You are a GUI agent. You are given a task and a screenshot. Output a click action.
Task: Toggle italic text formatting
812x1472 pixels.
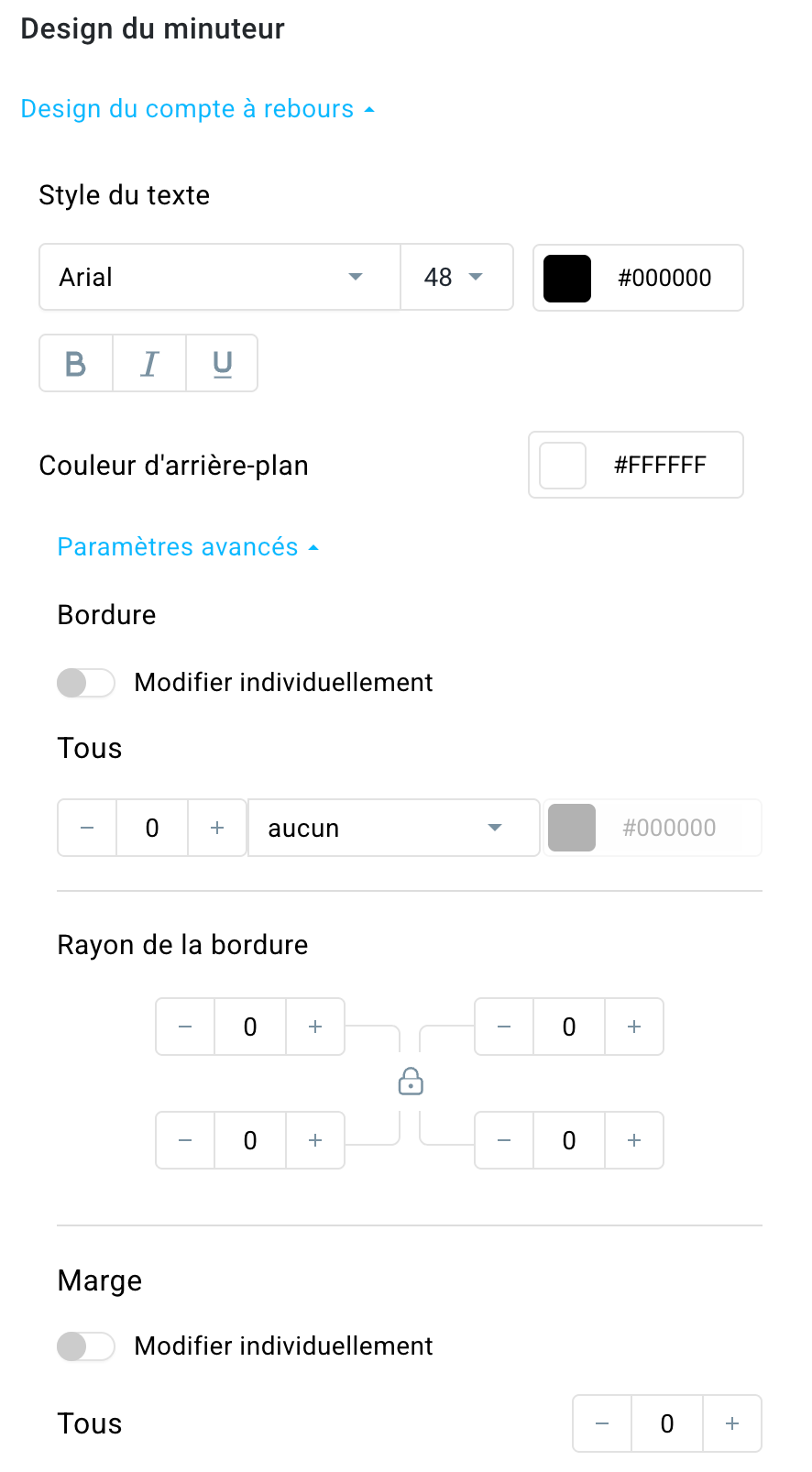tap(149, 364)
